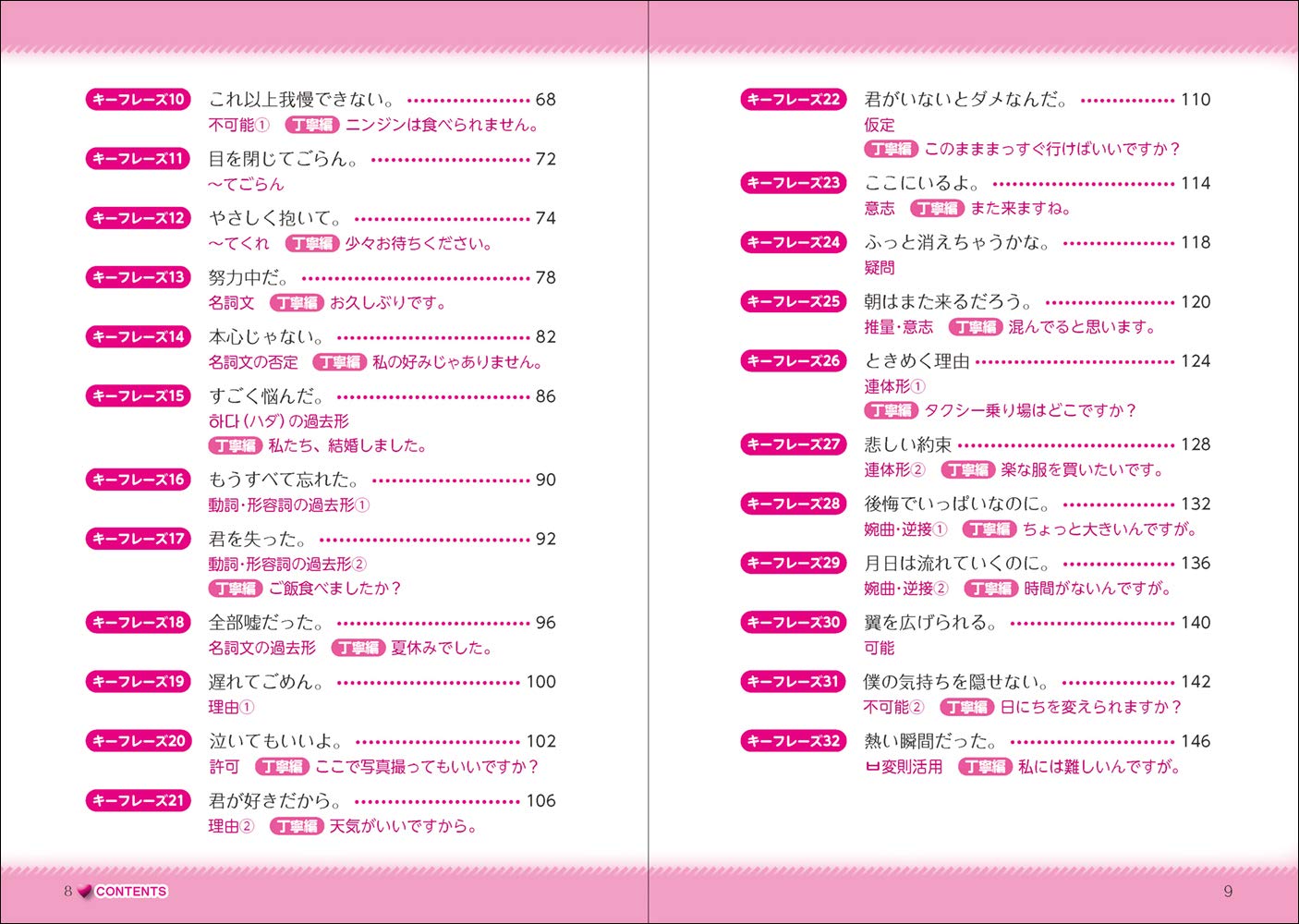The width and height of the screenshot is (1299, 924).
Task: Select the キーフレーズ32 badge
Action: click(x=794, y=741)
